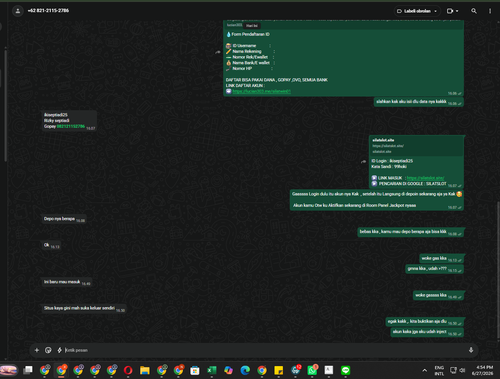The image size is (500, 379).
Task: Open Task View from the taskbar
Action: tap(28, 370)
